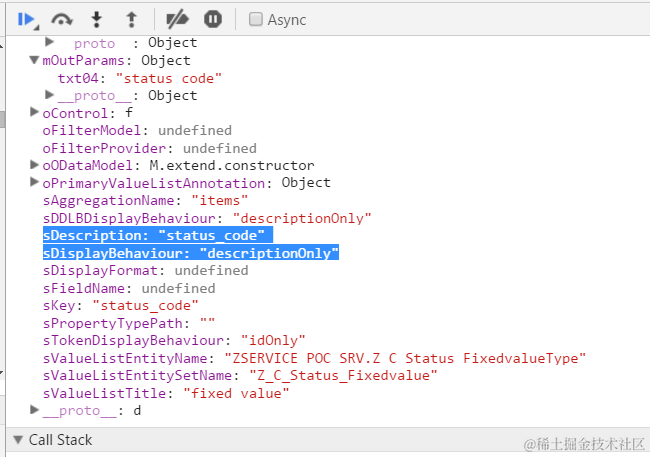Step into next function call
Viewport: 650px width, 457px height.
97,19
